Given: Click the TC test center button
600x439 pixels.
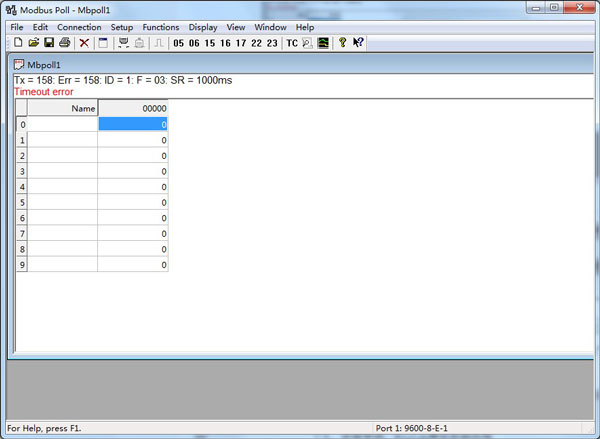Looking at the screenshot, I should point(292,43).
